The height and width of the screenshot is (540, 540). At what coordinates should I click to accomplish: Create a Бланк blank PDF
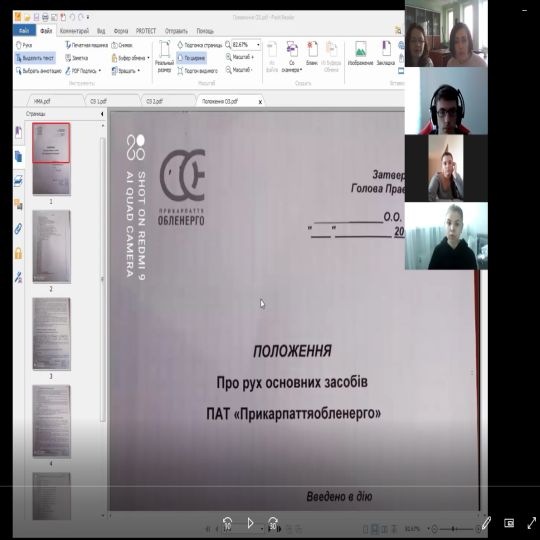click(312, 54)
